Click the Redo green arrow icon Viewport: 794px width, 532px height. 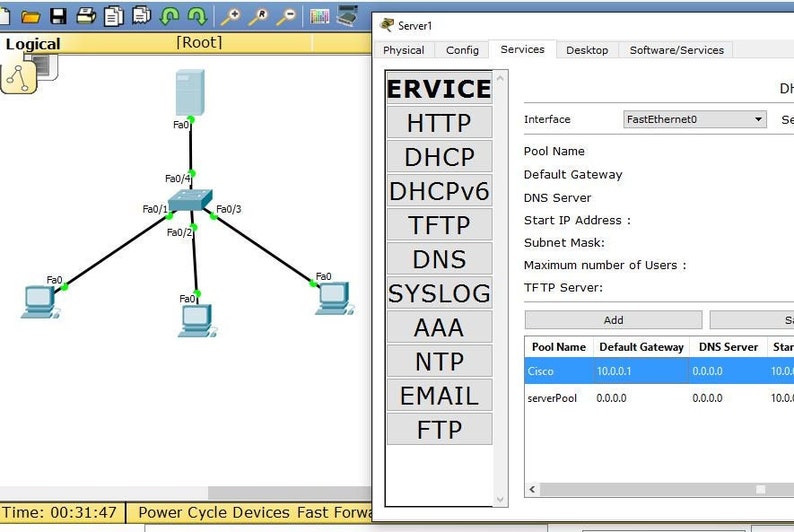coord(197,16)
